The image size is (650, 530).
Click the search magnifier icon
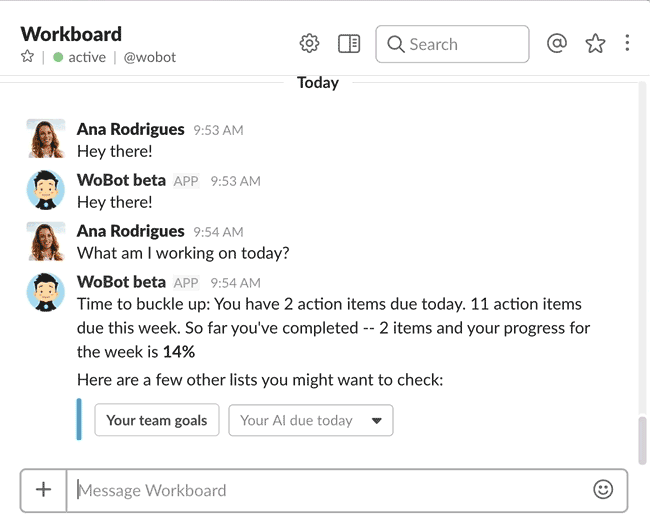[395, 44]
